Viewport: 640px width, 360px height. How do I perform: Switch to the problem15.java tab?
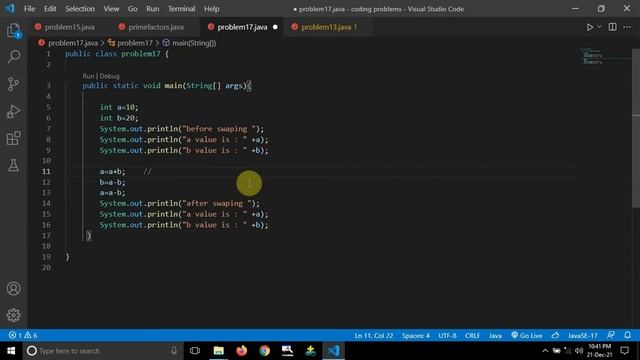(x=69, y=27)
